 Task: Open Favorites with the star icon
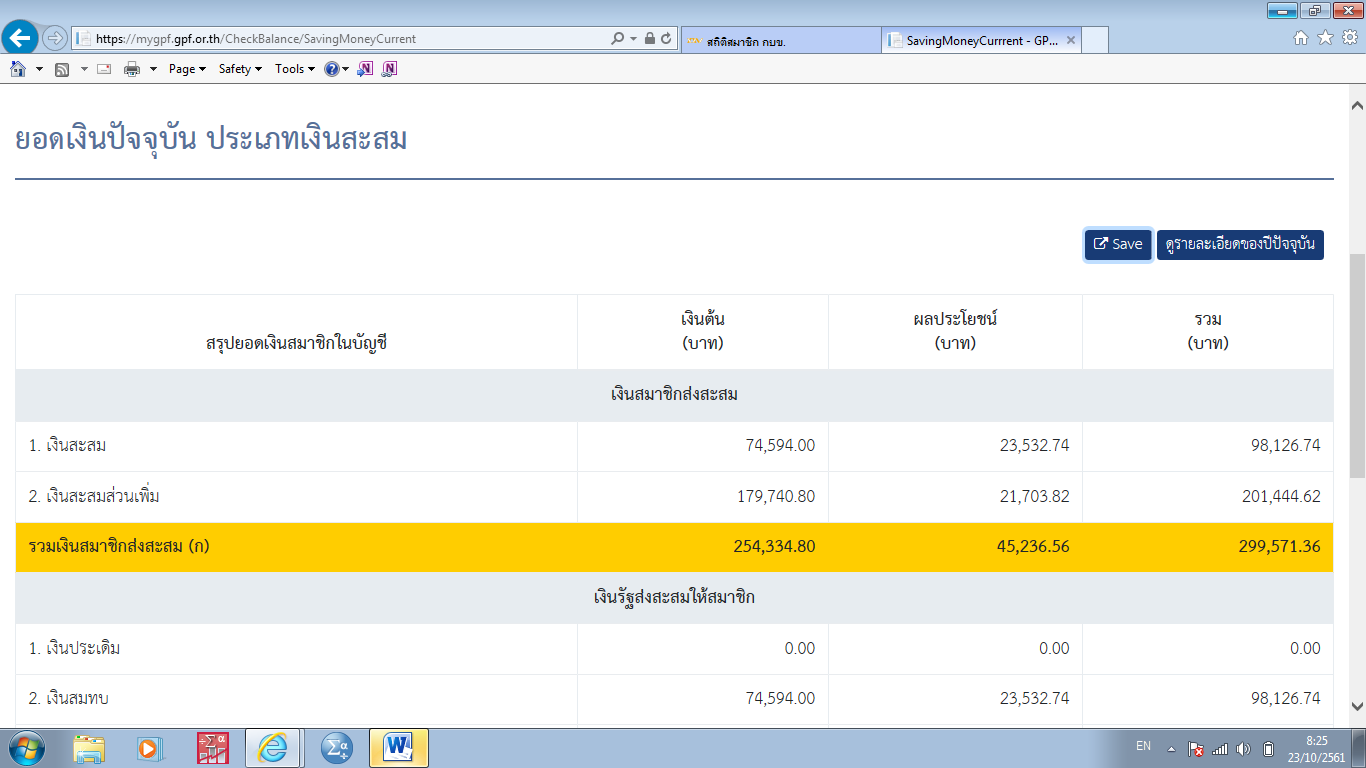[x=1325, y=38]
